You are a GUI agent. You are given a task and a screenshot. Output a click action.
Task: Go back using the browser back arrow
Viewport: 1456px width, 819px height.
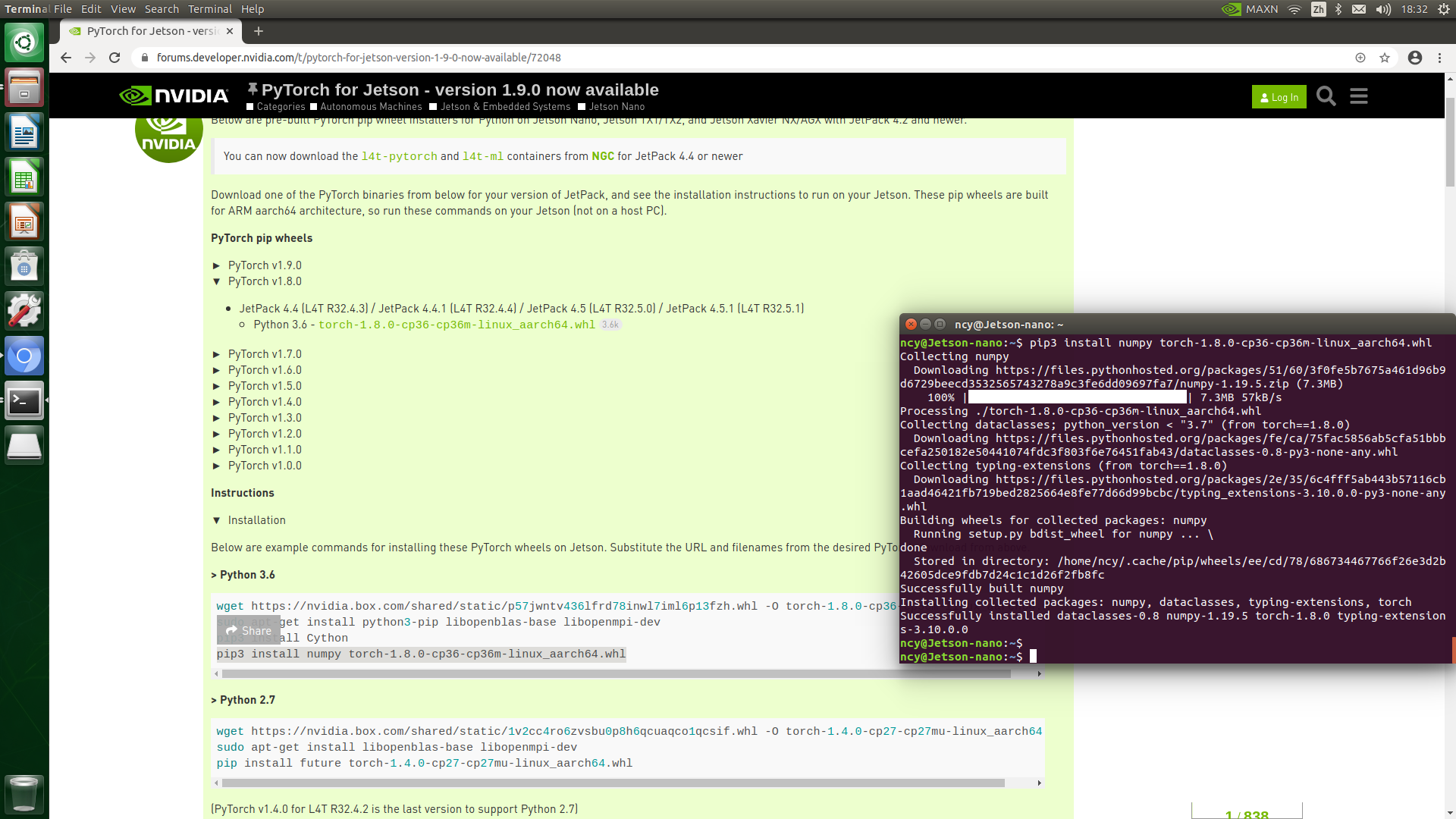[x=66, y=58]
